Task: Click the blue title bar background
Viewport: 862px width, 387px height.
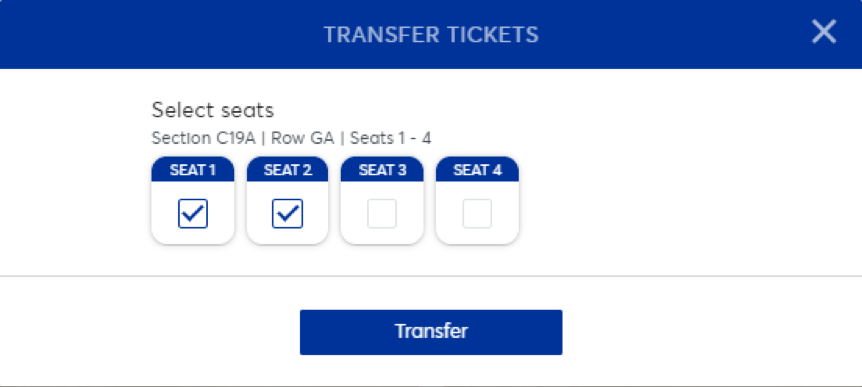Action: click(x=165, y=34)
